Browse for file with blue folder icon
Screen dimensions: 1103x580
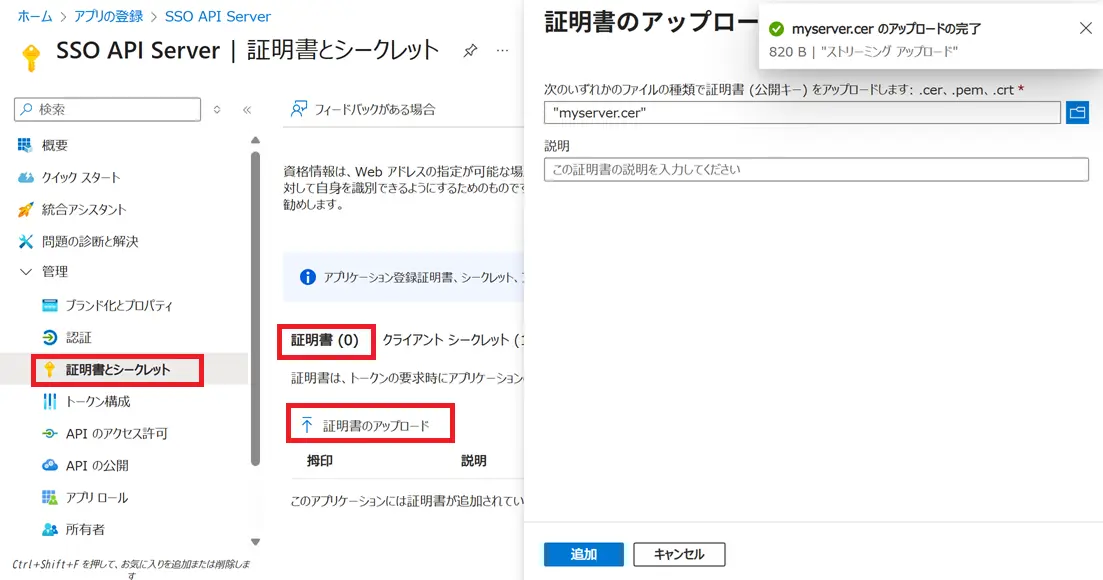(1077, 112)
